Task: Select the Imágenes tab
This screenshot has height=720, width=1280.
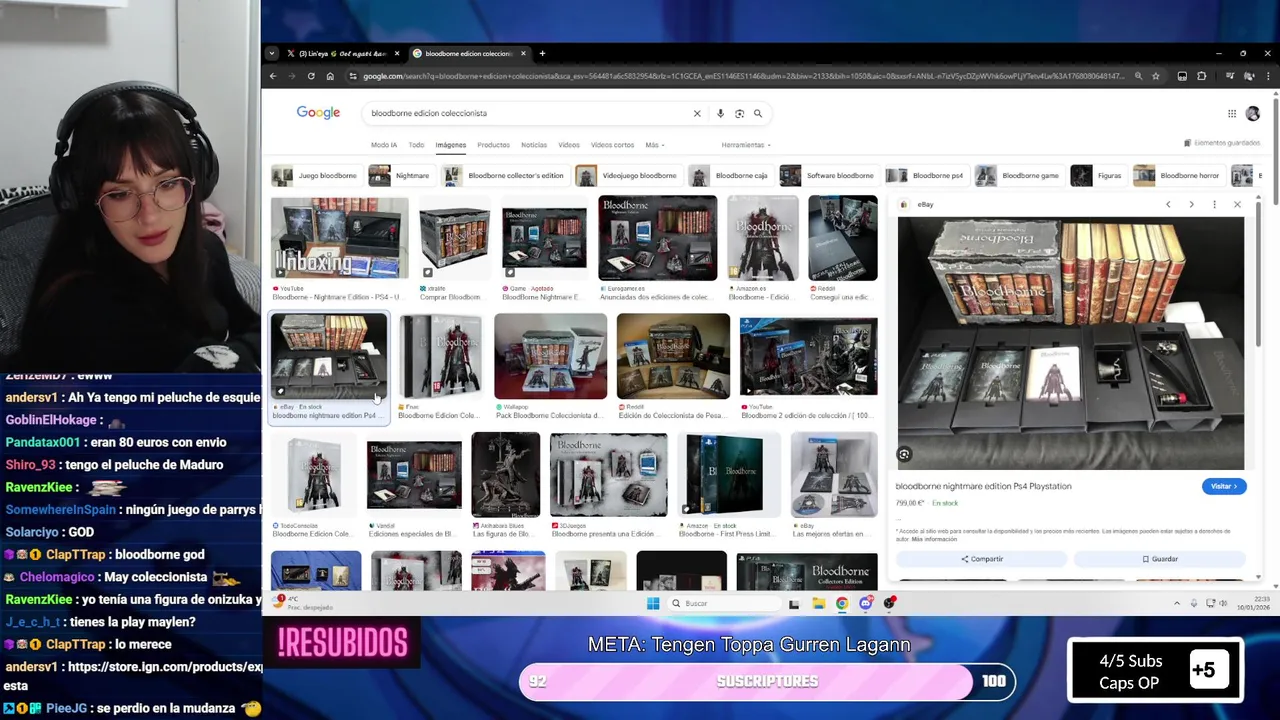Action: [451, 145]
